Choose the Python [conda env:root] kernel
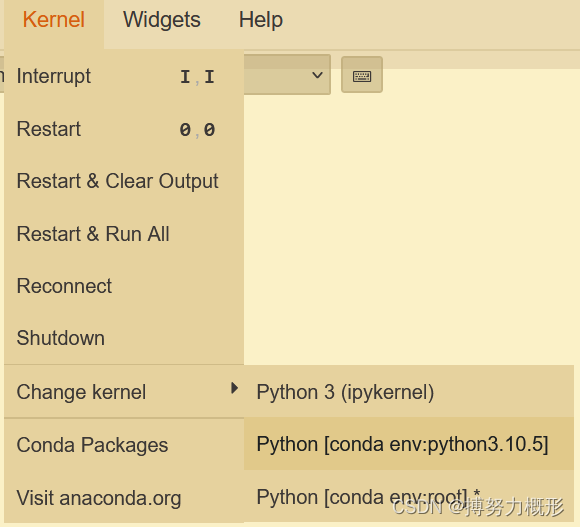 click(409, 496)
